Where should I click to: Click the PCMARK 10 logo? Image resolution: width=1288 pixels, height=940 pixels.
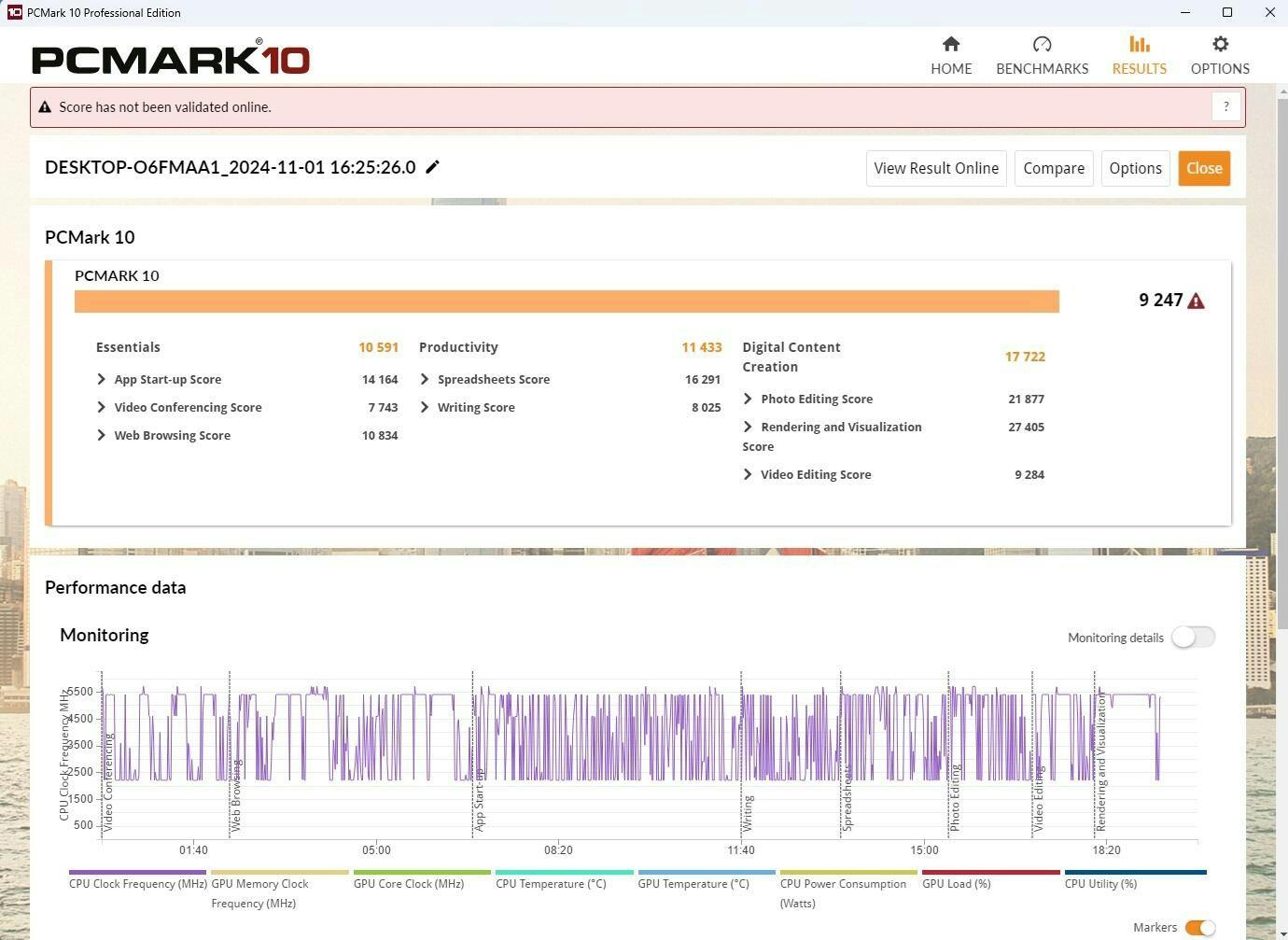coord(171,57)
